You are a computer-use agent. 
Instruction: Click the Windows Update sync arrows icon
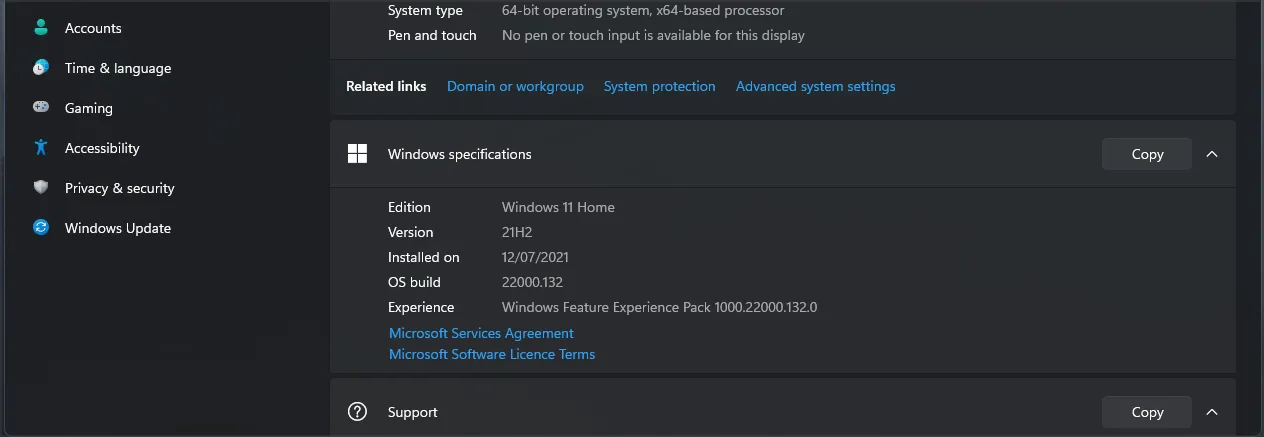click(41, 228)
